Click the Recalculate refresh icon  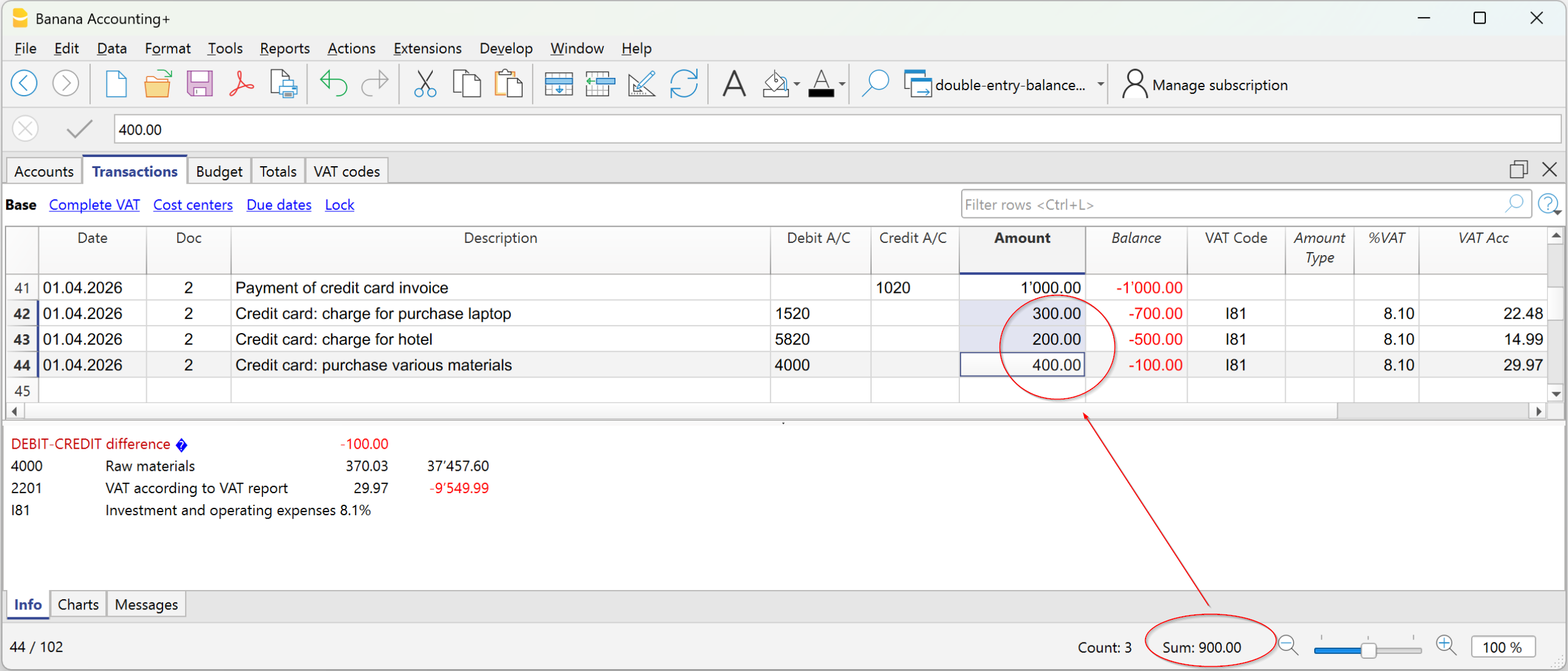pyautogui.click(x=684, y=84)
